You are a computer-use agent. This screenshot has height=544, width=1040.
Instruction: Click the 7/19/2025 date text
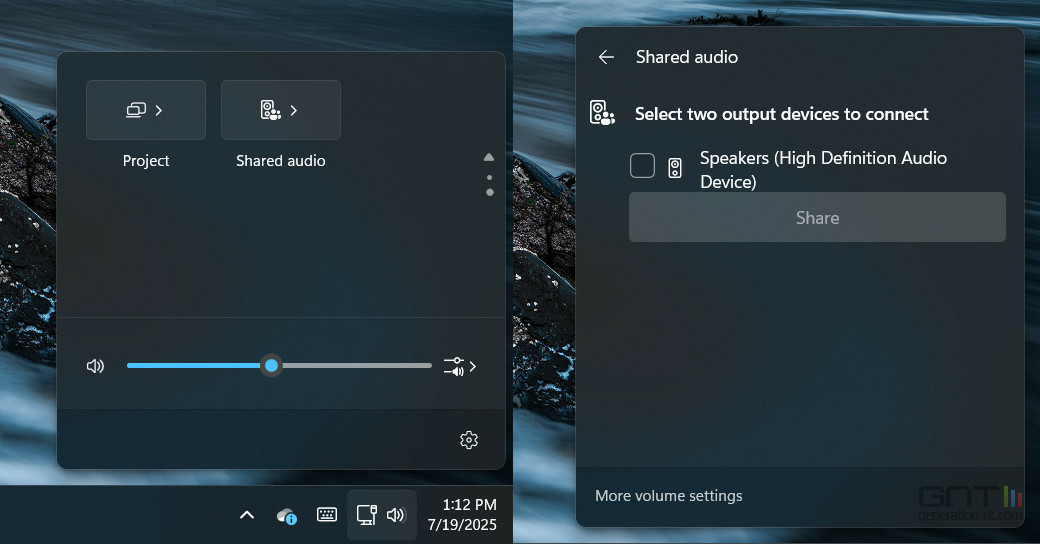tap(462, 525)
